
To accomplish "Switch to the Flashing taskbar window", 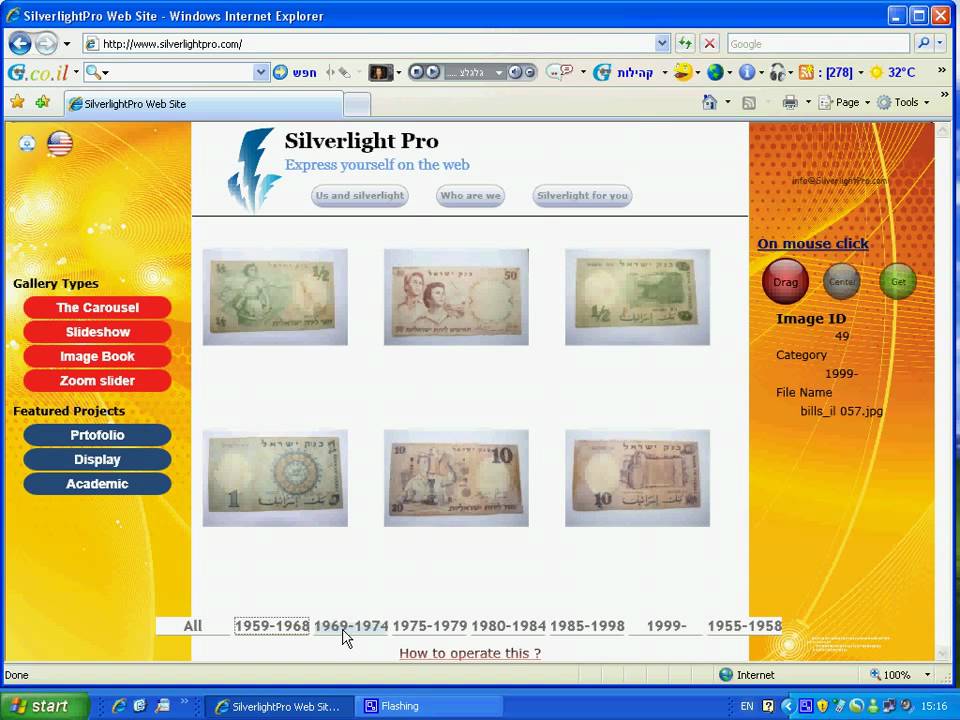I will point(431,706).
